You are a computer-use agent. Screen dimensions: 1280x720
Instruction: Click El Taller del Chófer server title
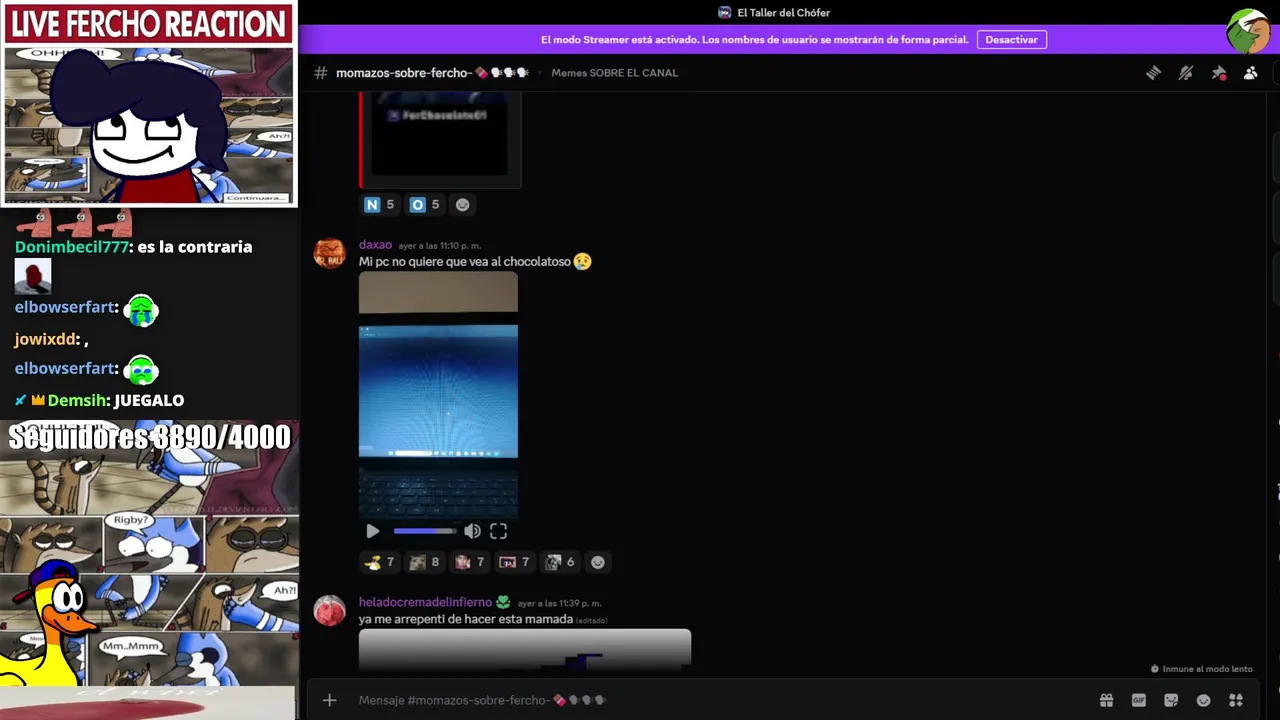pos(784,13)
